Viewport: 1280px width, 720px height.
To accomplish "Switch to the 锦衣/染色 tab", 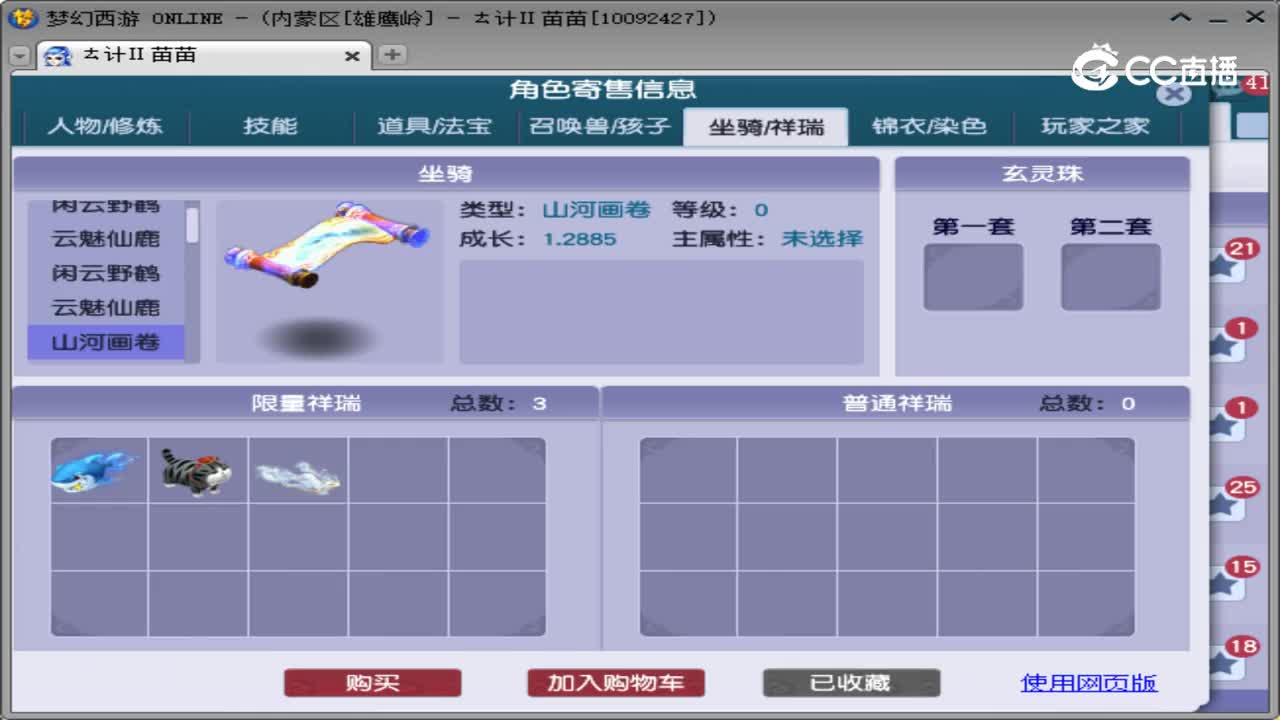I will (x=928, y=126).
